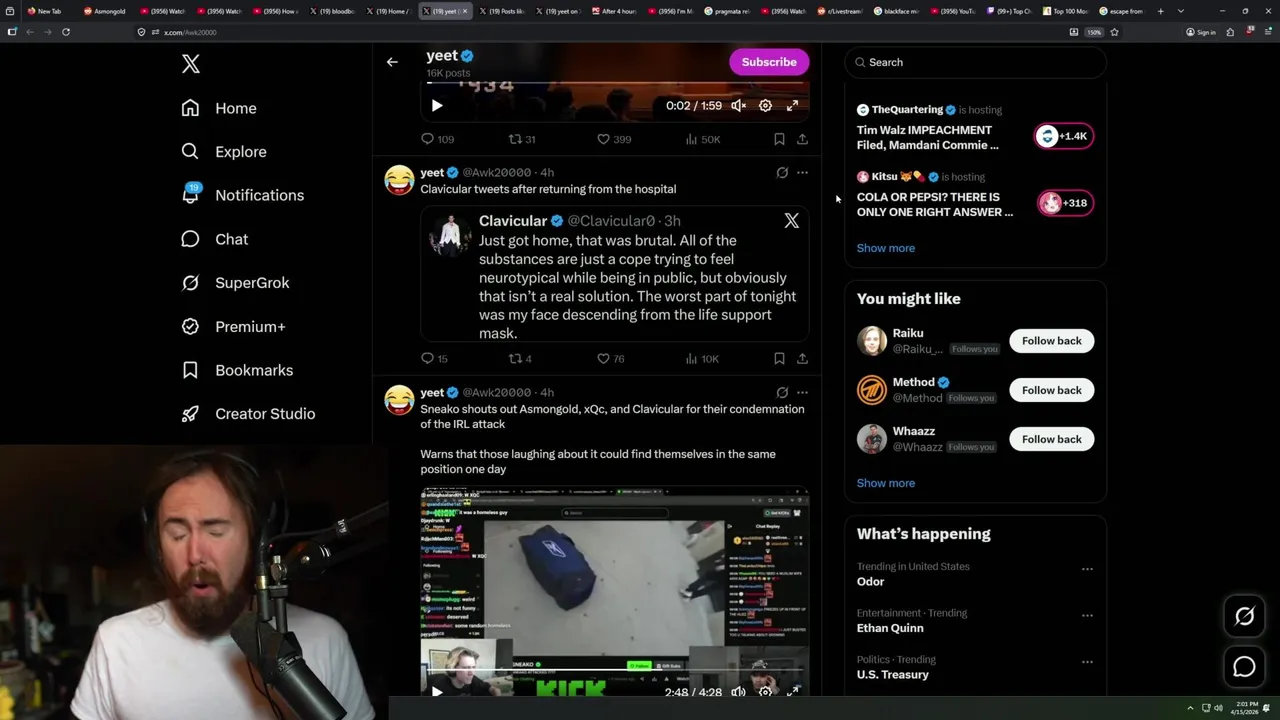Image resolution: width=1280 pixels, height=720 pixels.
Task: Open more options on Sneako shouts out post
Action: (802, 393)
